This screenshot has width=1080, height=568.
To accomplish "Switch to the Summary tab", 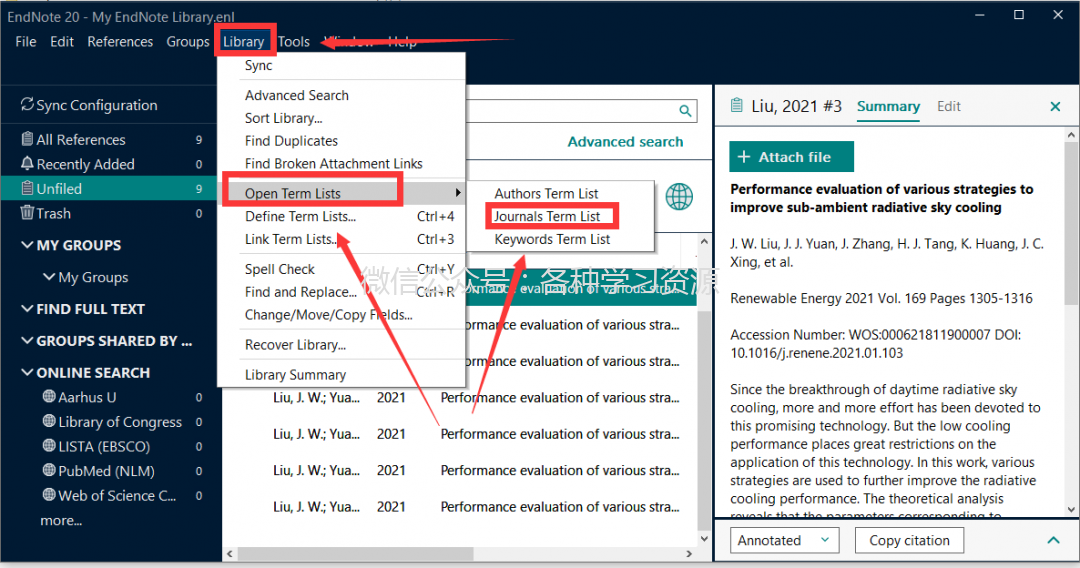I will 888,106.
